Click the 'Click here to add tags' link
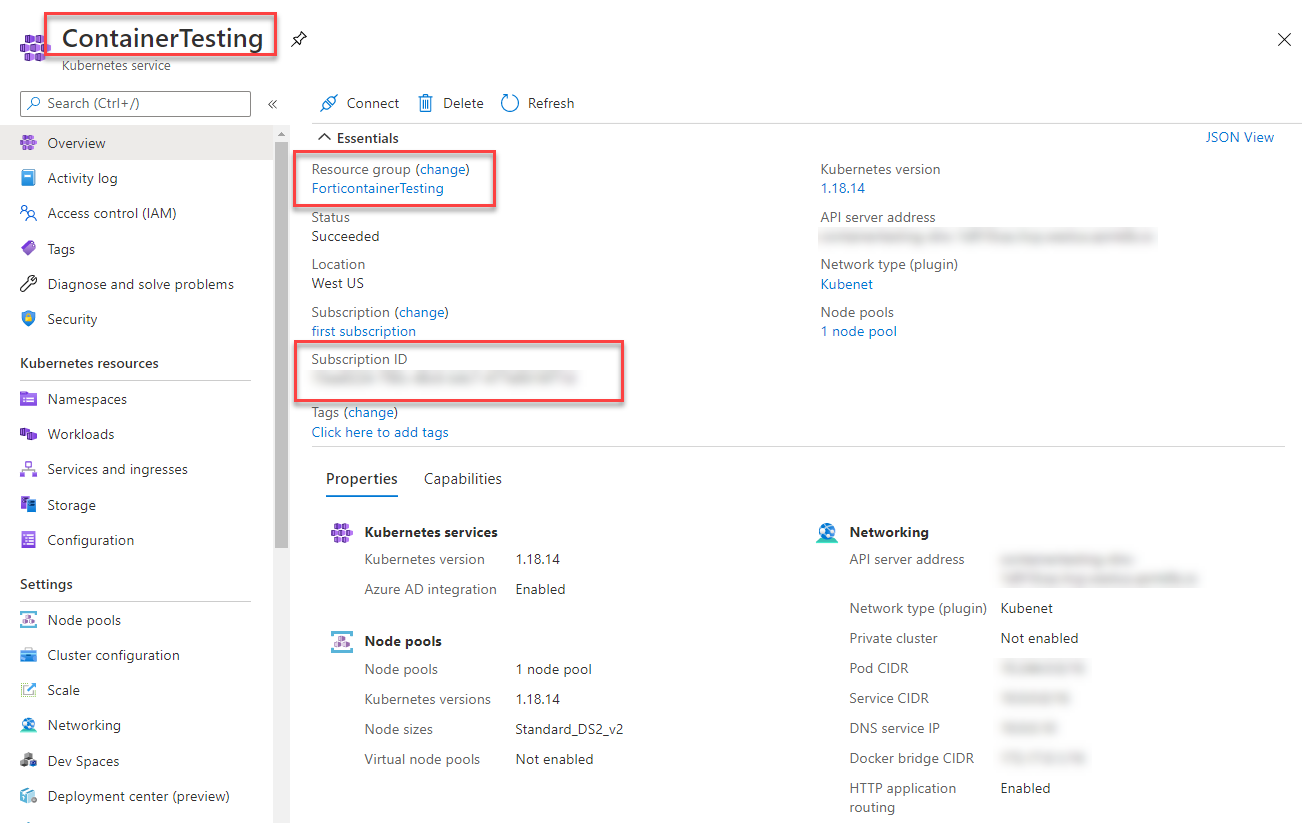This screenshot has width=1302, height=823. (x=380, y=432)
